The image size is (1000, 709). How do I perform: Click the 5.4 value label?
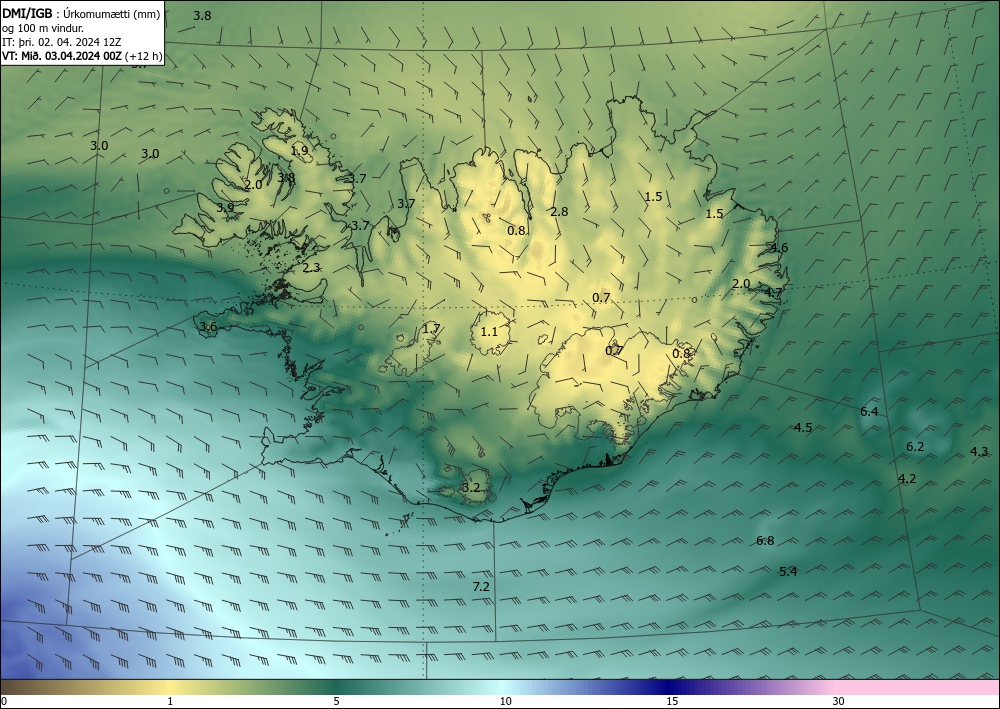(x=788, y=572)
